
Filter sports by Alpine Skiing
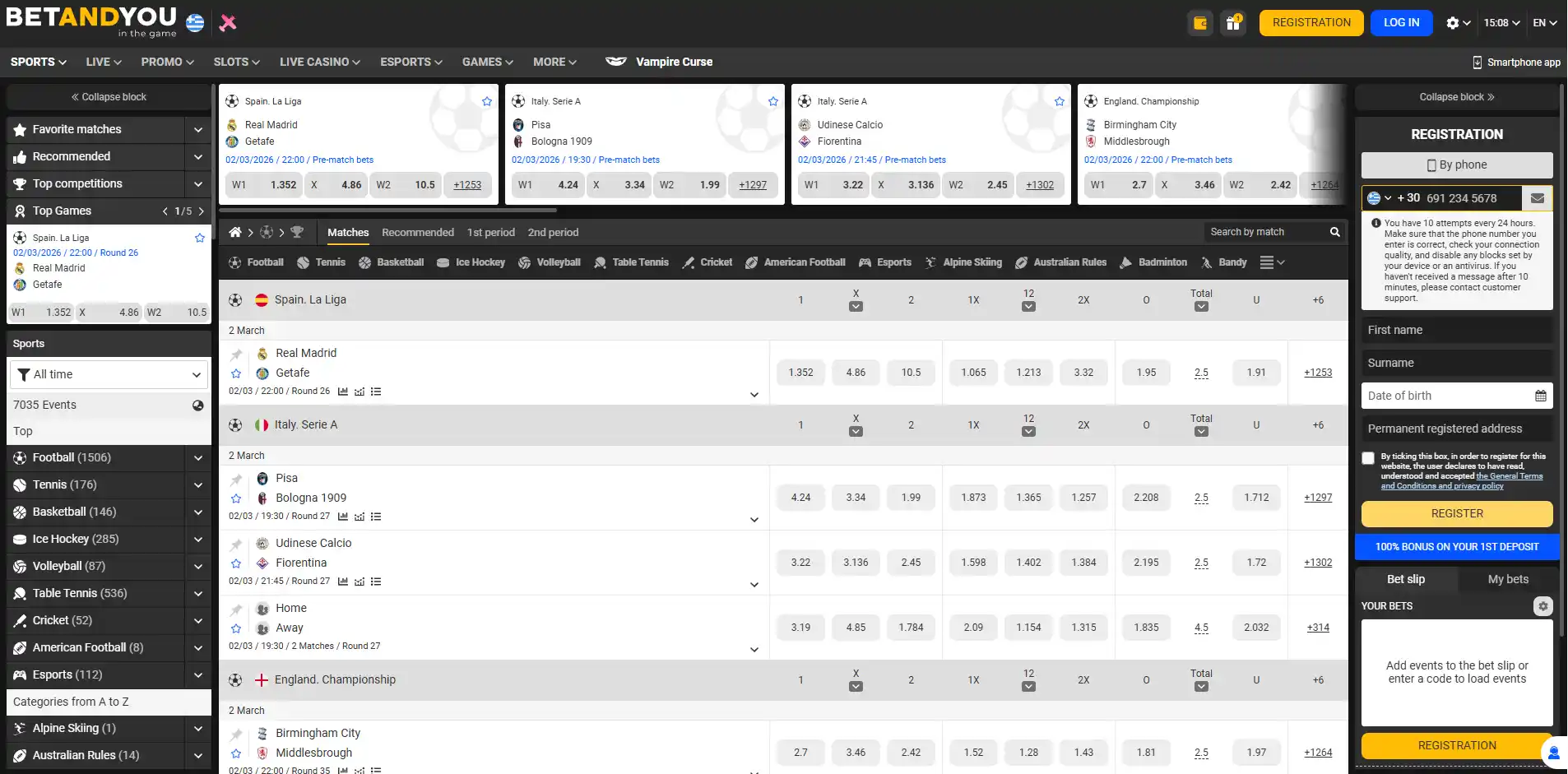coord(963,262)
